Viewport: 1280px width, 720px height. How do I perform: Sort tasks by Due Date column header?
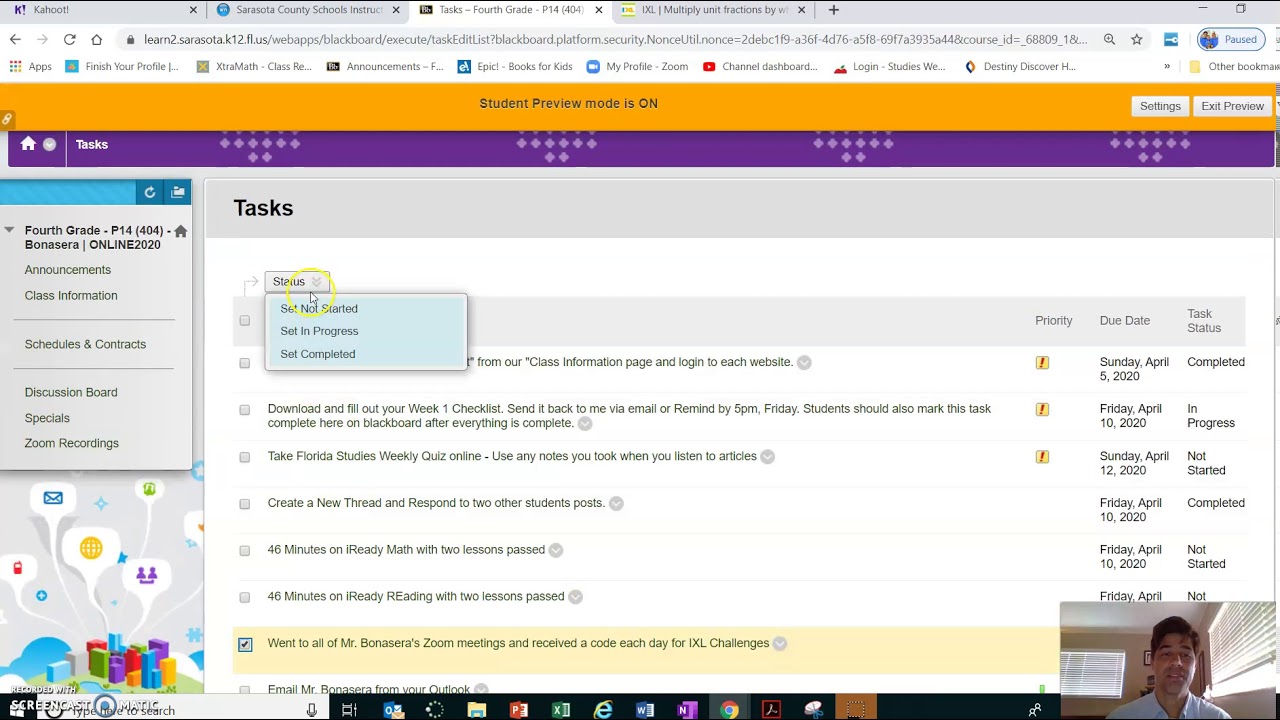(x=1125, y=321)
